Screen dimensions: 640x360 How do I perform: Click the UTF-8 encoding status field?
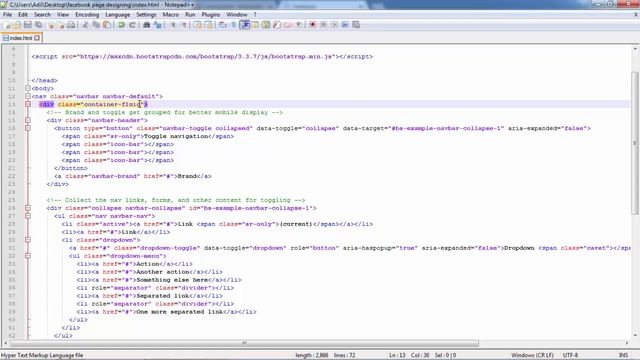[570, 355]
